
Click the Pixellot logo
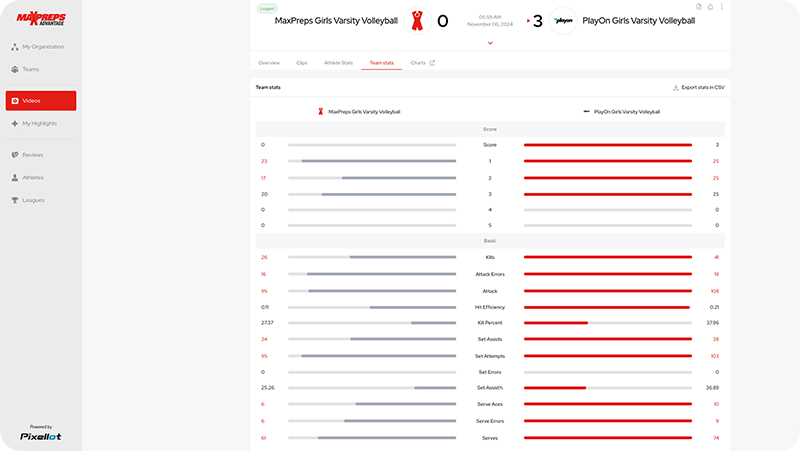pyautogui.click(x=41, y=436)
